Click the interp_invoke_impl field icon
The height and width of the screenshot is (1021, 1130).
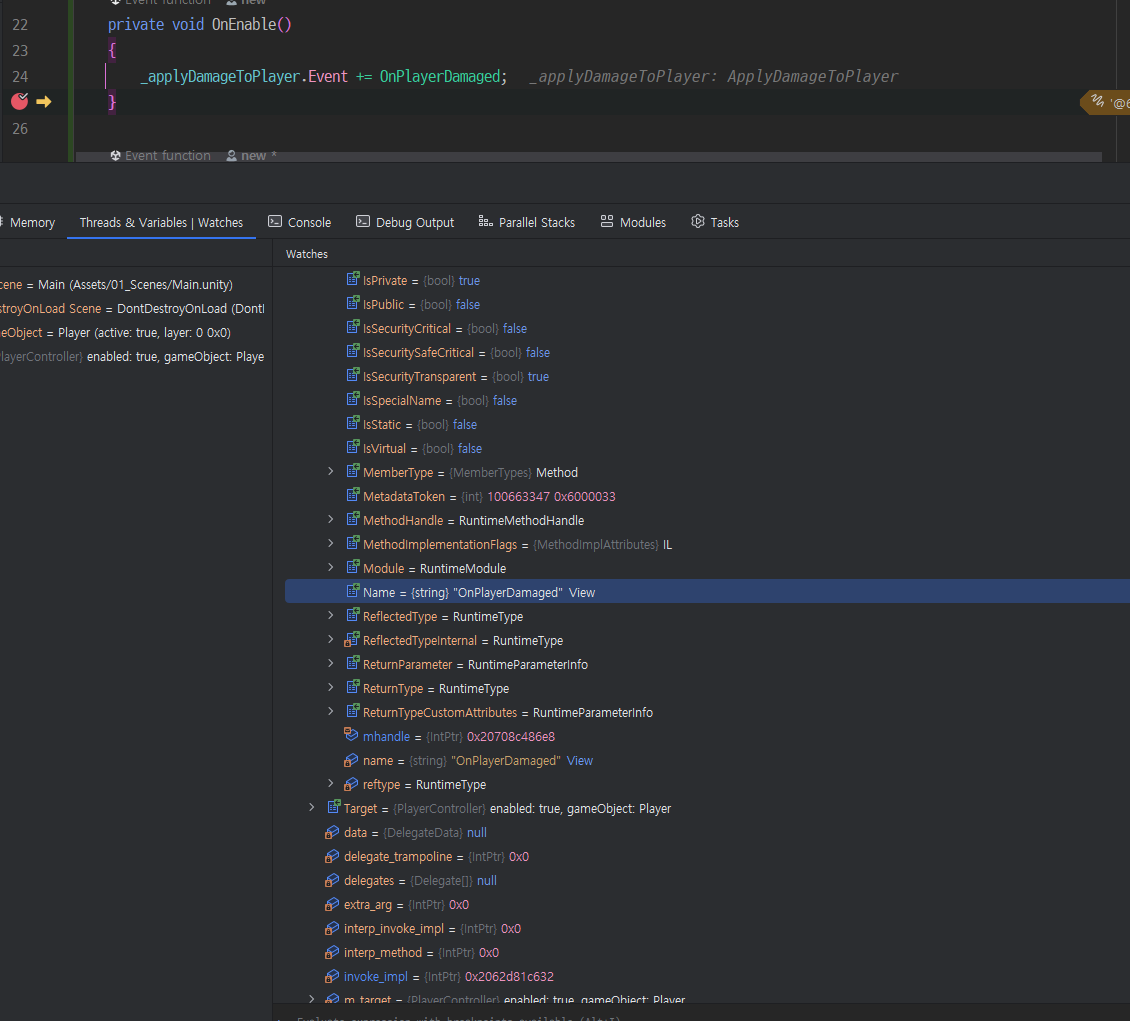pos(332,928)
